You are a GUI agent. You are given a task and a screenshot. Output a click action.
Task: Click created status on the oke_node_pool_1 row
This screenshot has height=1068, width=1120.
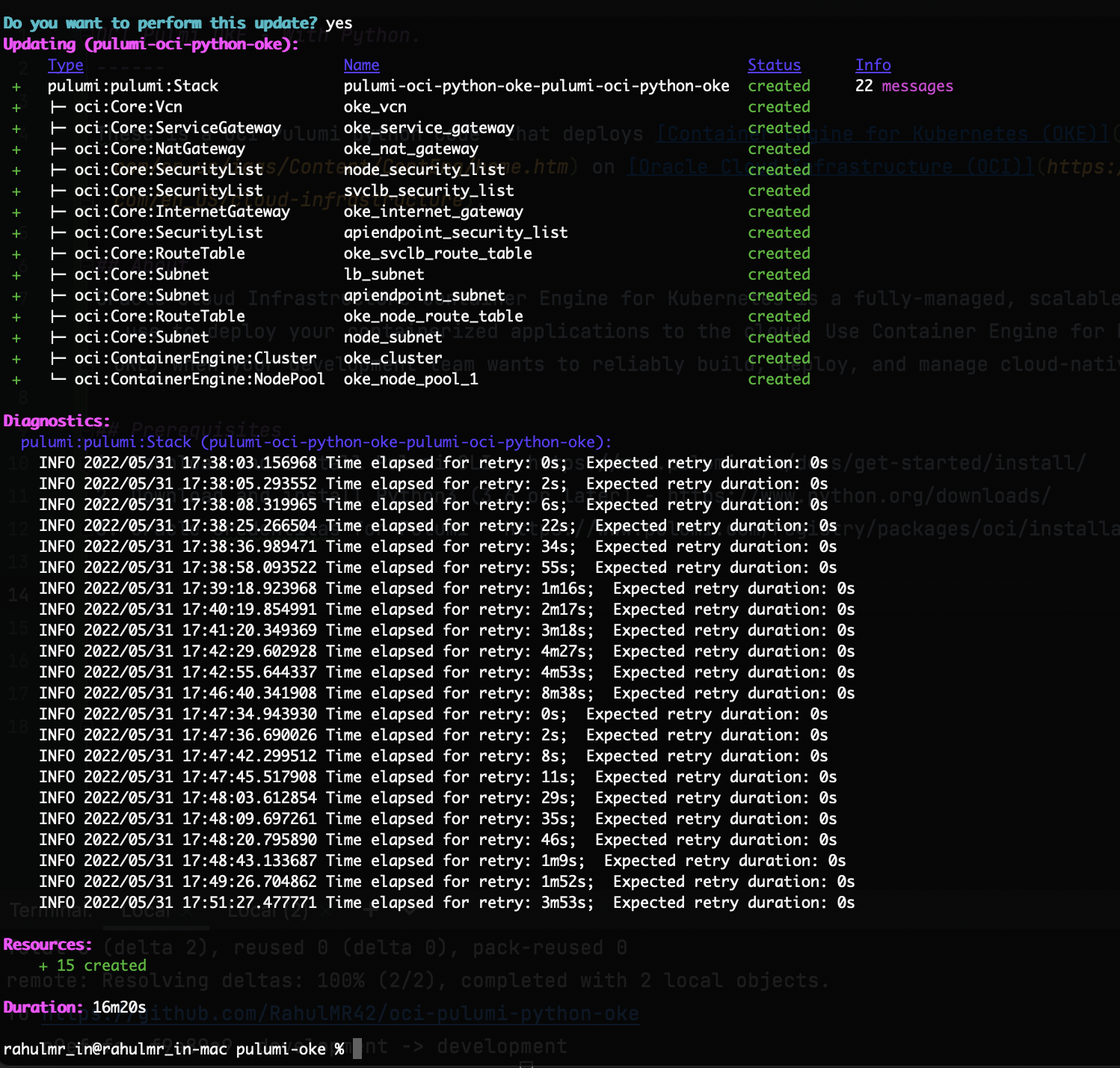(x=779, y=379)
